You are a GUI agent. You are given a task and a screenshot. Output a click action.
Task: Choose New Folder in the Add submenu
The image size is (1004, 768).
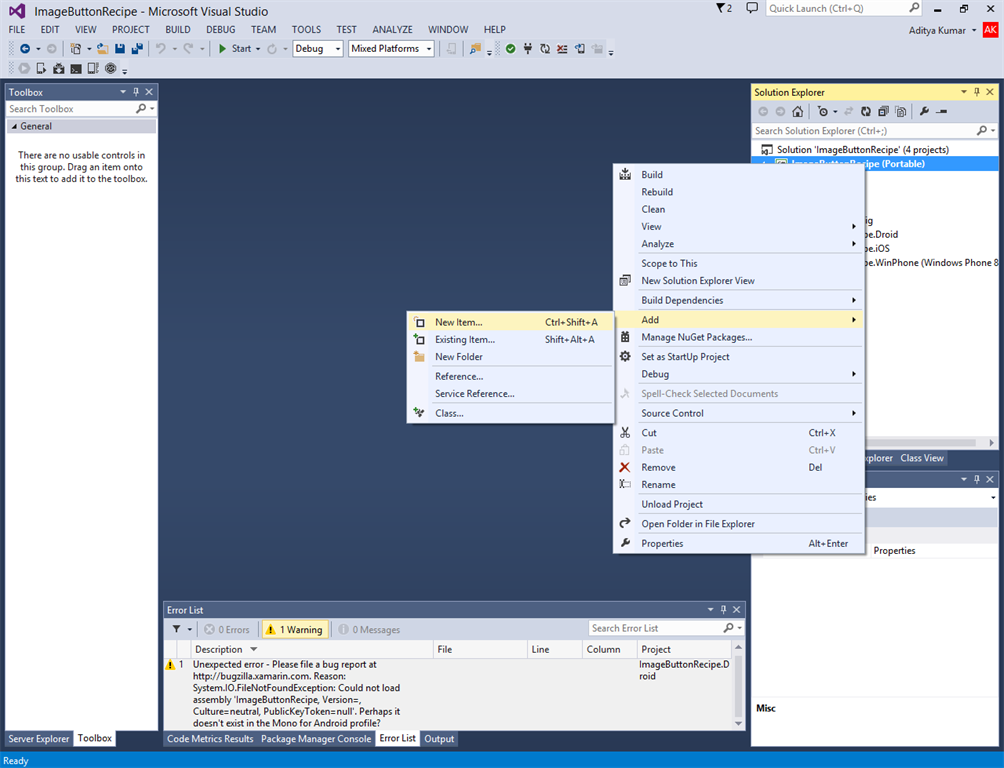coord(511,357)
